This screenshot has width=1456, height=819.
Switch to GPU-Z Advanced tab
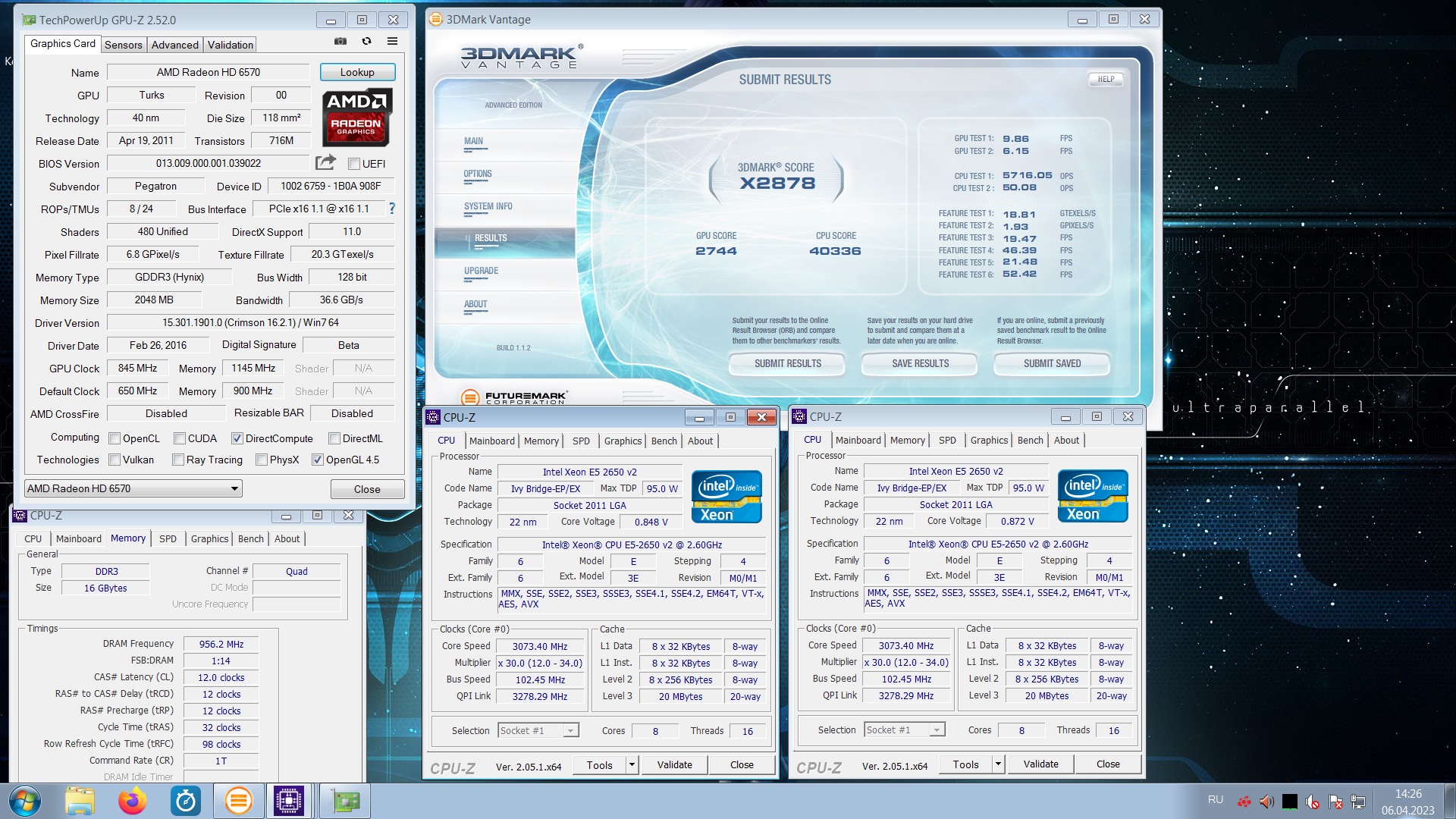tap(174, 45)
